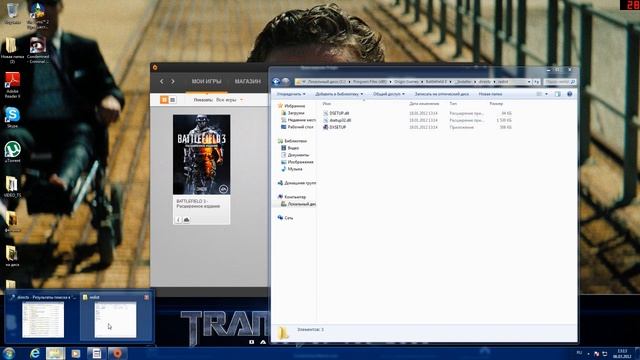Go forward in Origin with the right arrow
Viewport: 640px width, 360px height.
173,82
